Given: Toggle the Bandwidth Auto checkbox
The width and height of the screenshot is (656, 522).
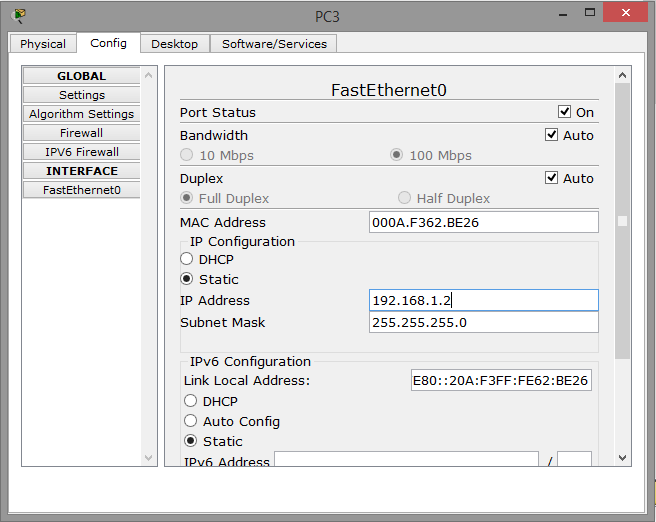Looking at the screenshot, I should pos(551,135).
